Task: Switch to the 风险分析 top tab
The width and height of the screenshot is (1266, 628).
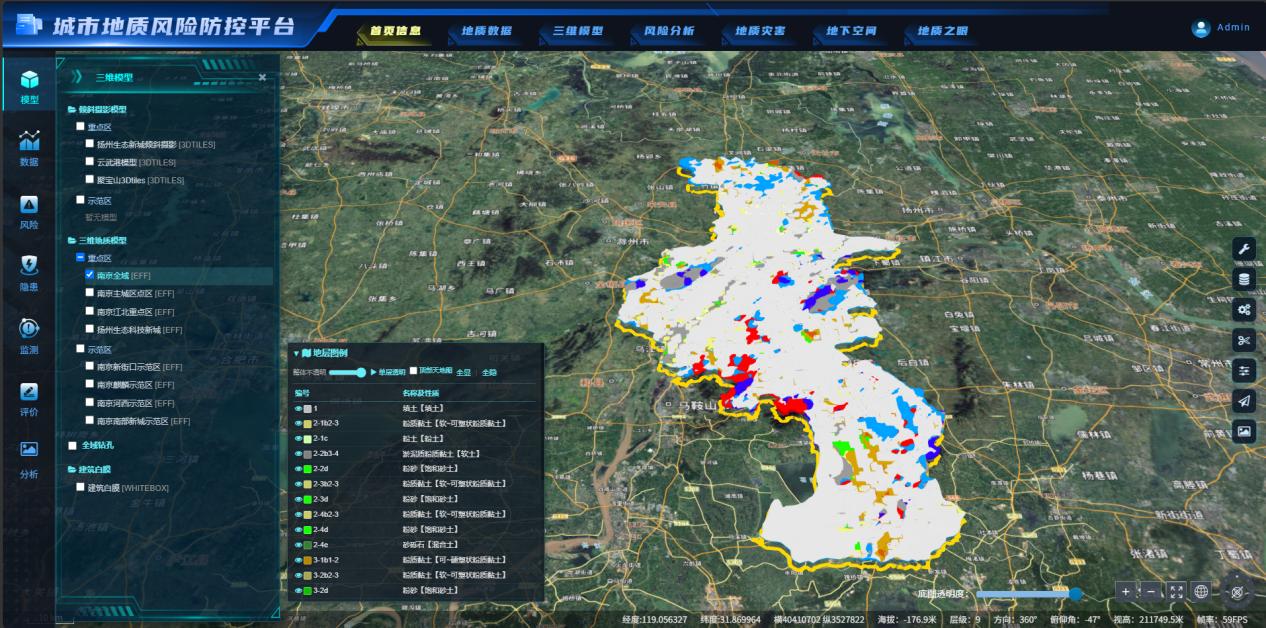Action: [x=669, y=31]
